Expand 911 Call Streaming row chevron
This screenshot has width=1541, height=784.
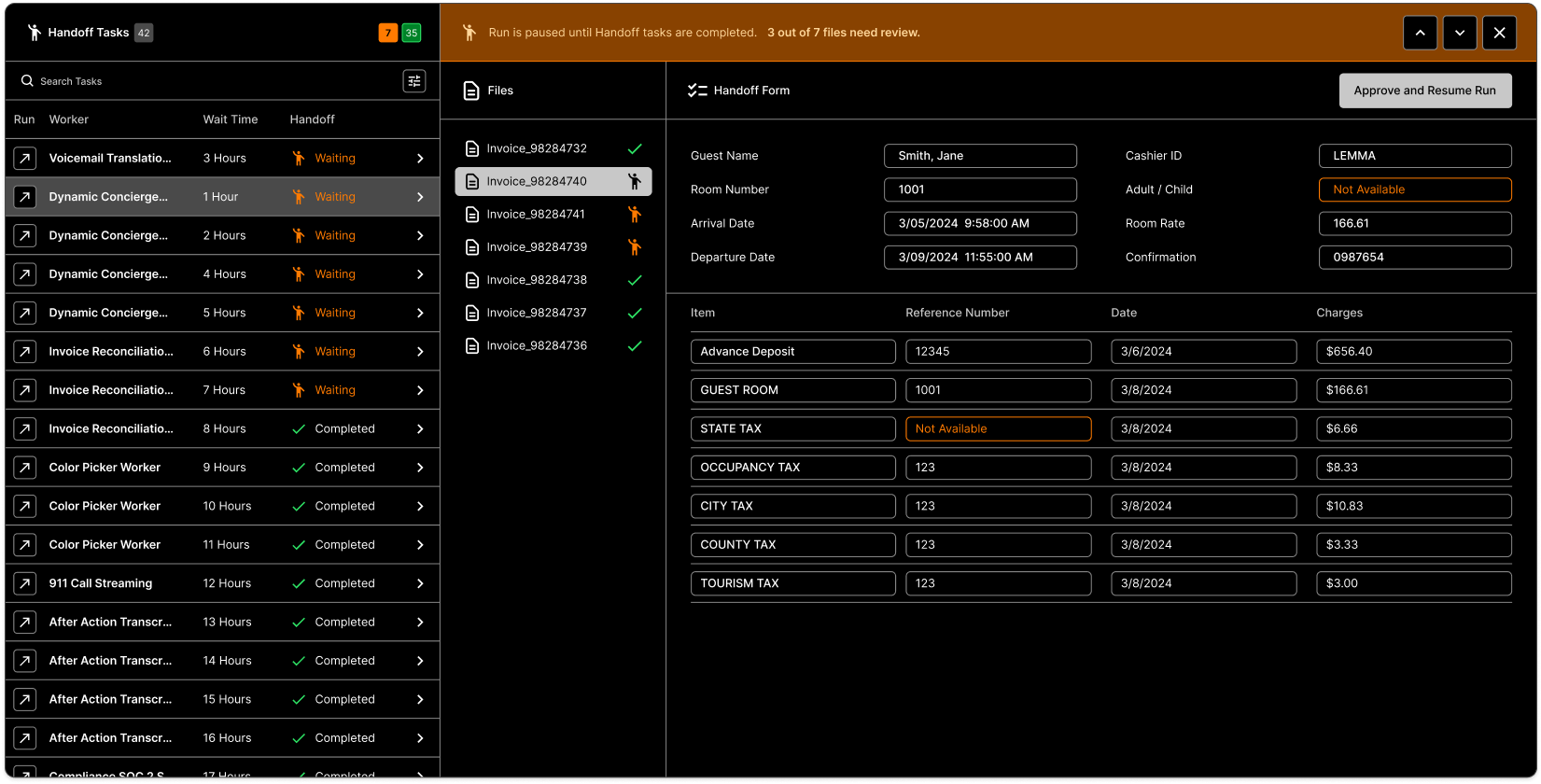pyautogui.click(x=420, y=583)
